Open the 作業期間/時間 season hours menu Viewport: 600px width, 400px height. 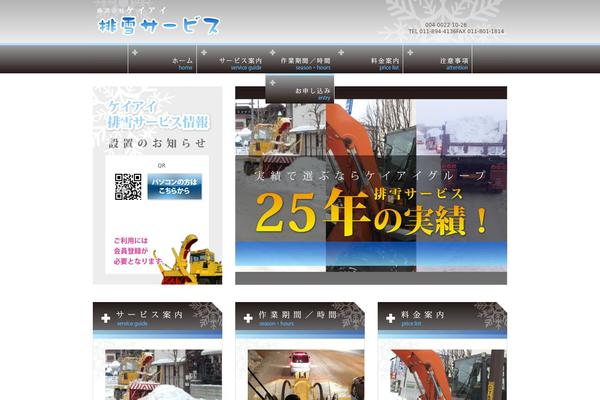[x=300, y=59]
